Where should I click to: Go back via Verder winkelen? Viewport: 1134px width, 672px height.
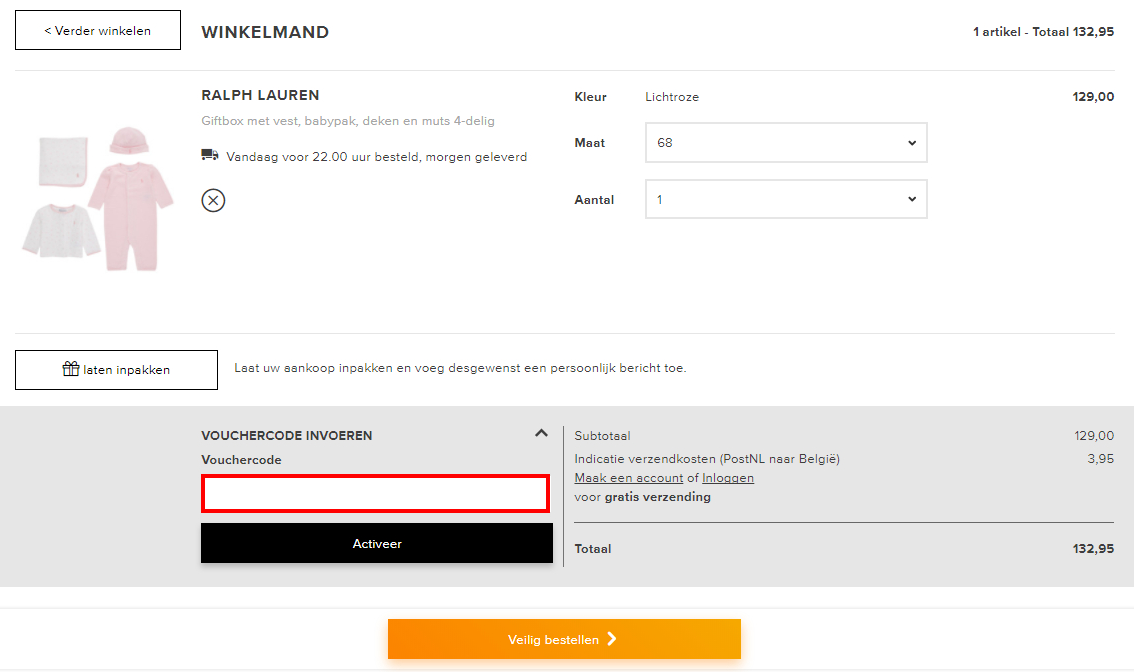(x=98, y=30)
